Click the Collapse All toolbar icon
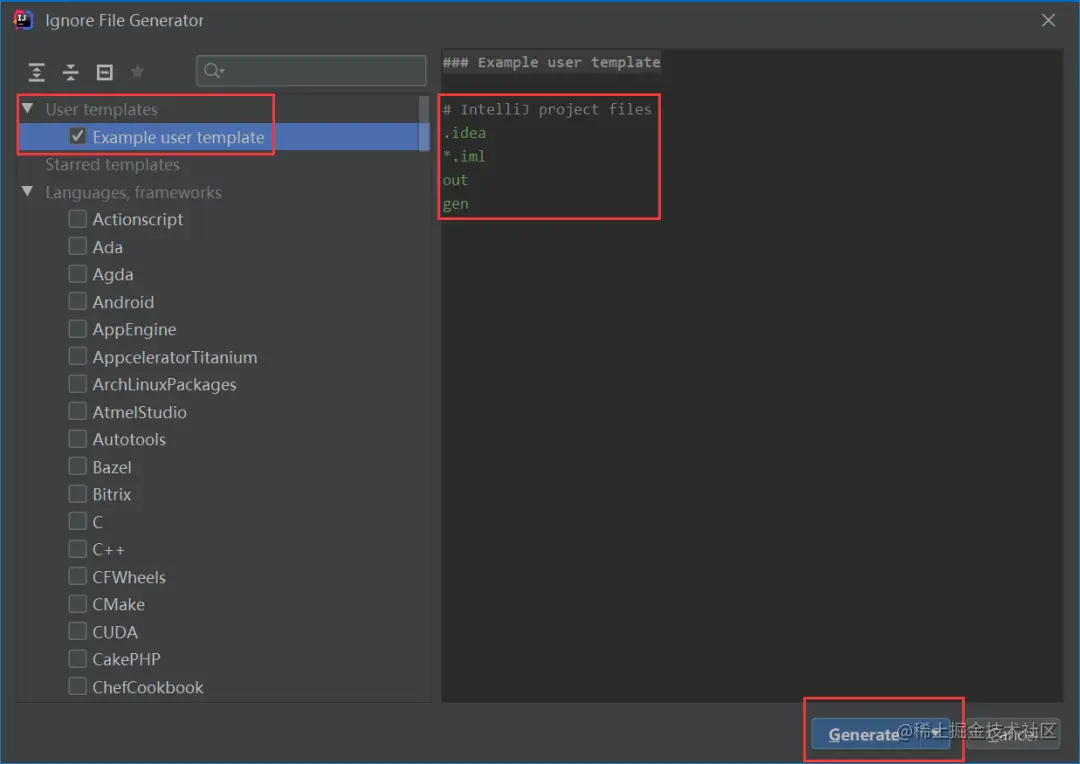 (70, 72)
